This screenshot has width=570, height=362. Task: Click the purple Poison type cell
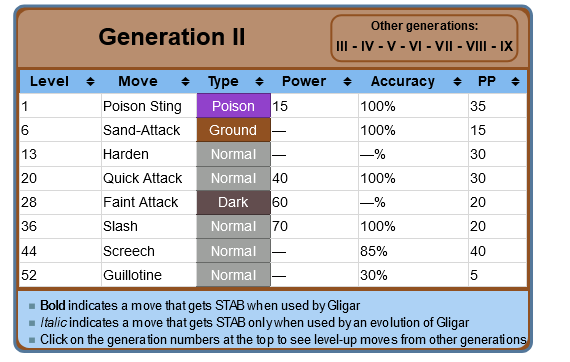click(233, 106)
